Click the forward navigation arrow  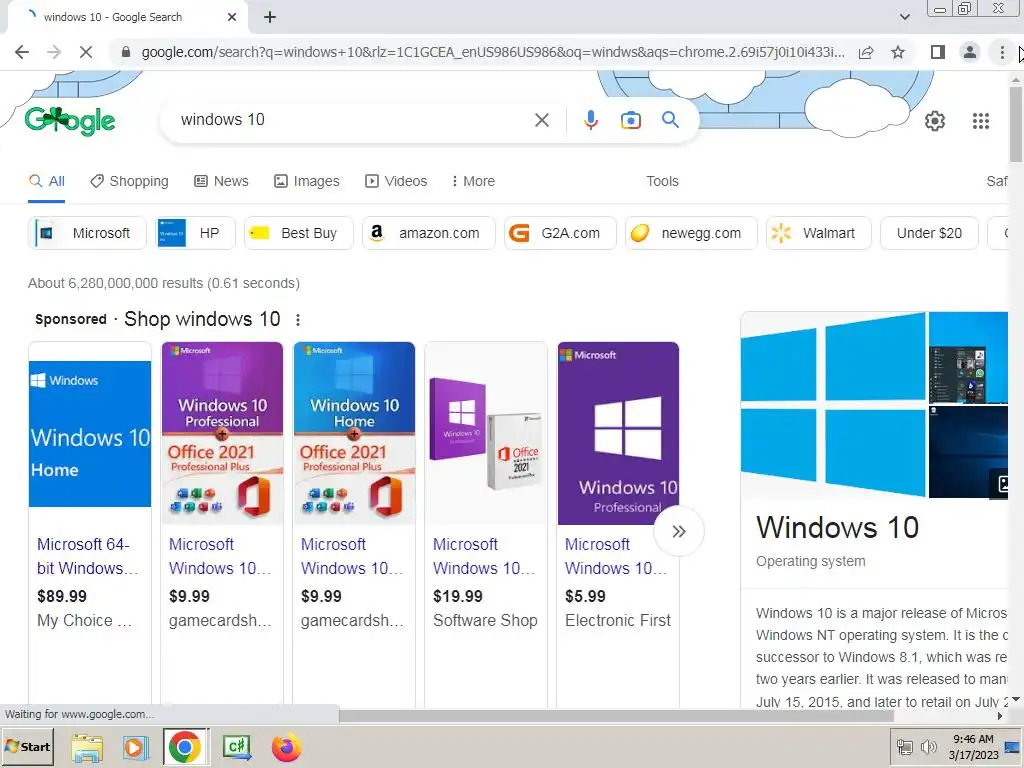point(54,52)
